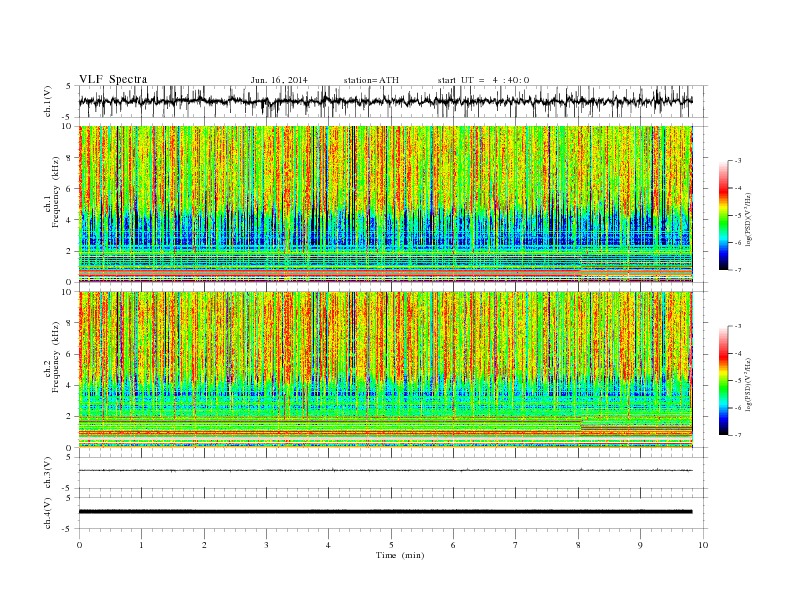Click the ch.2 spectrogram color scale bar
792x612 pixels.
click(724, 380)
